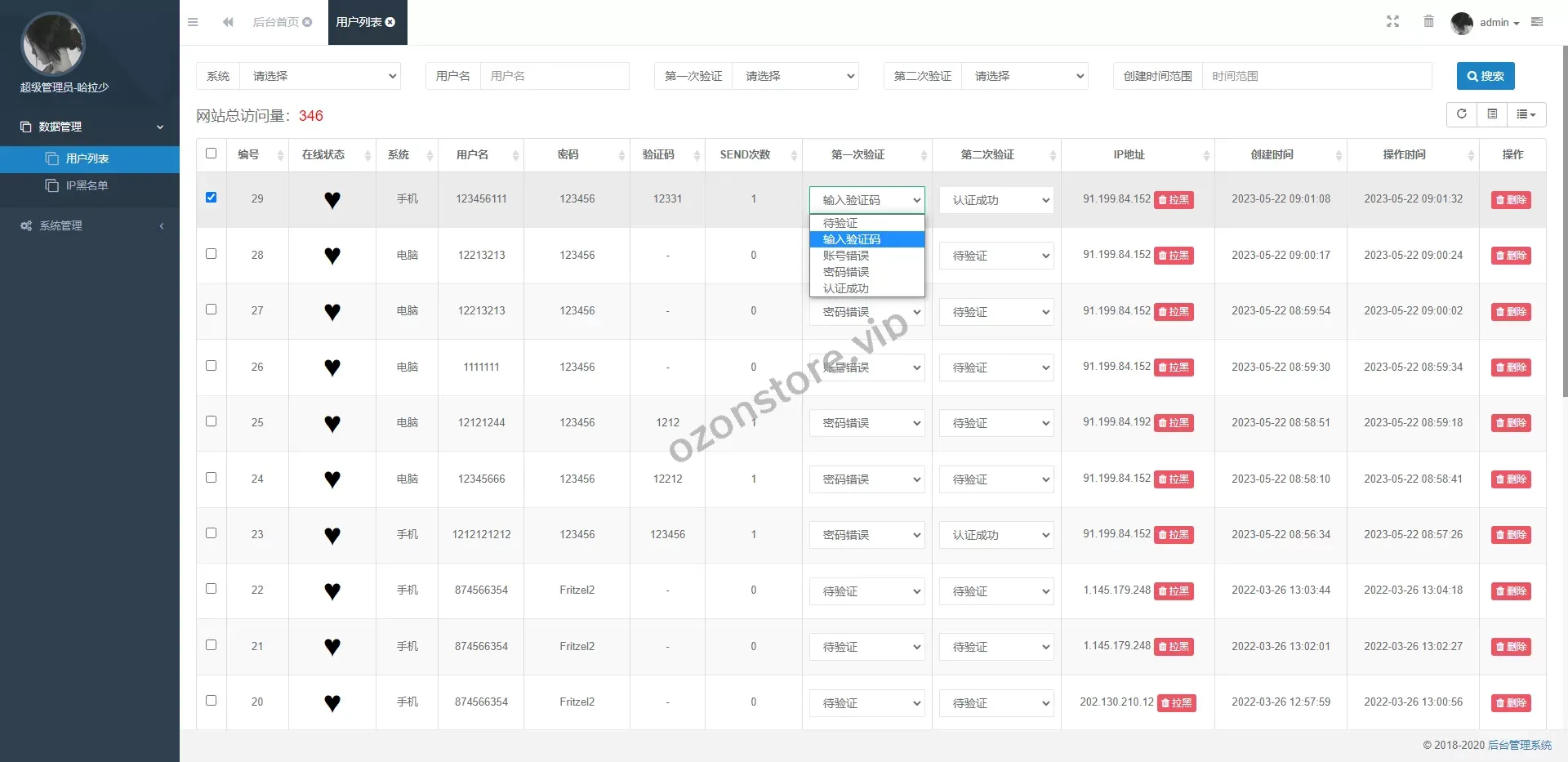The image size is (1568, 762).
Task: Click the right-side list icon next to admin
Action: coord(1537,22)
